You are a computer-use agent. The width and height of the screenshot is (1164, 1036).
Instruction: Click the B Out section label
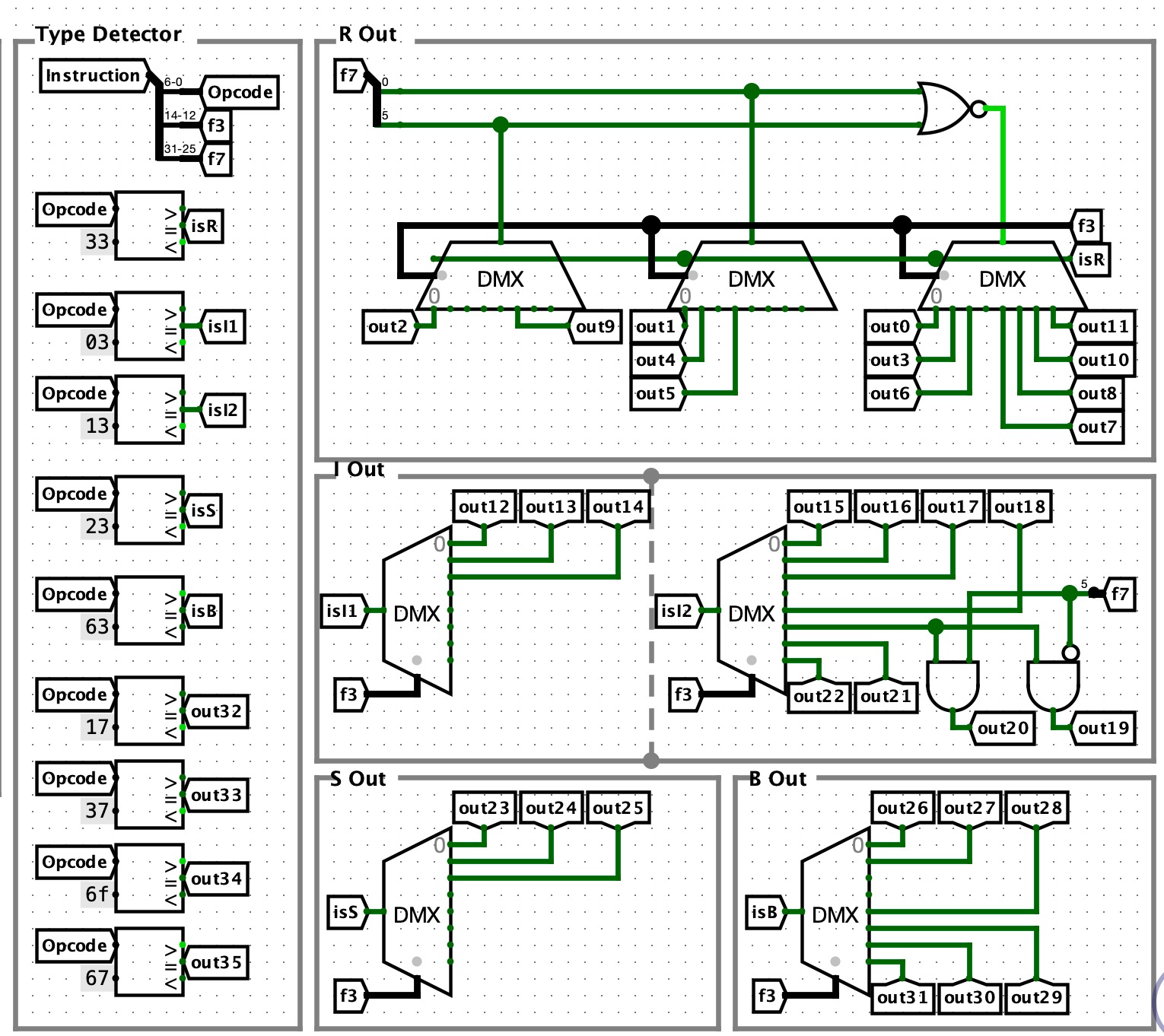click(778, 779)
